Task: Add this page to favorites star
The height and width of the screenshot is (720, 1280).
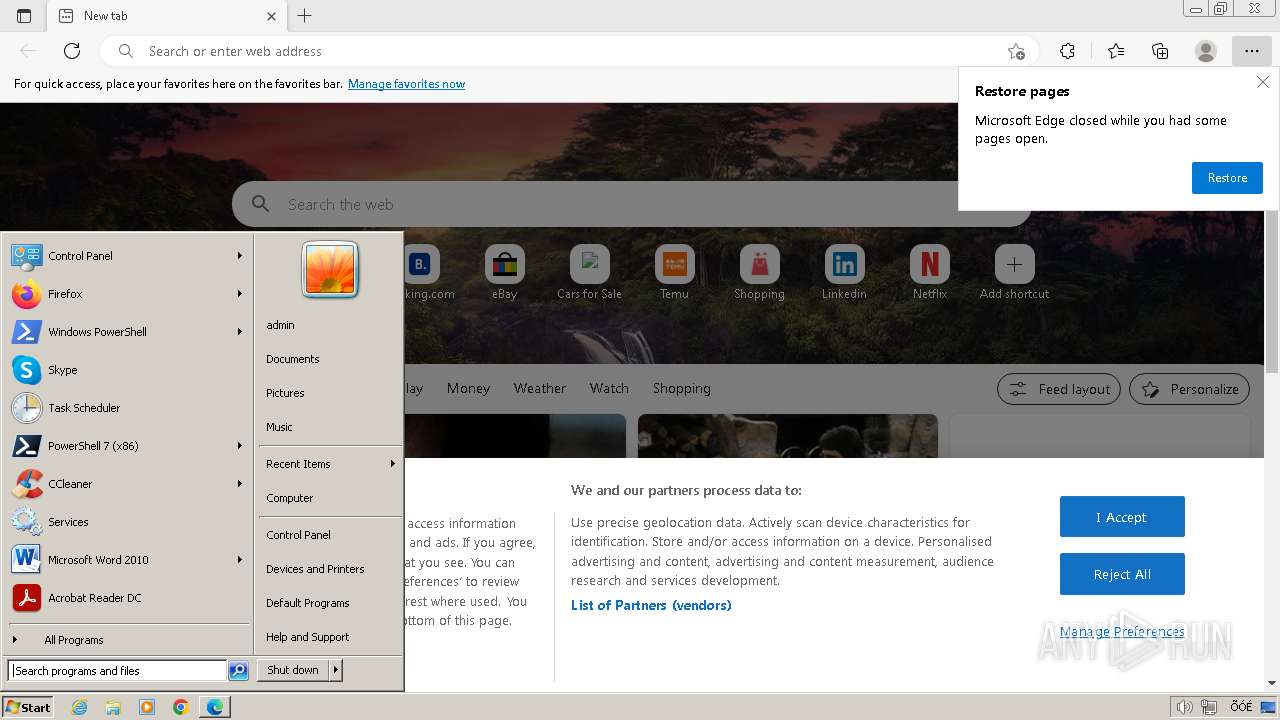Action: point(1016,51)
